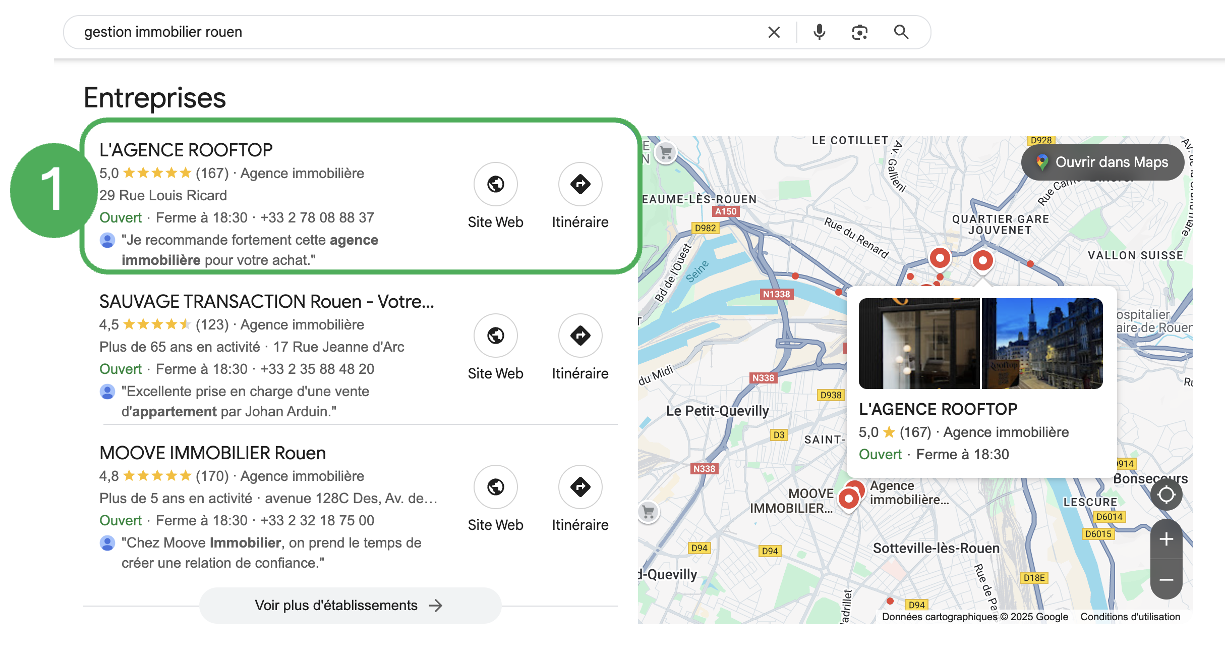Click the night cathedral photo in map card

1042,343
